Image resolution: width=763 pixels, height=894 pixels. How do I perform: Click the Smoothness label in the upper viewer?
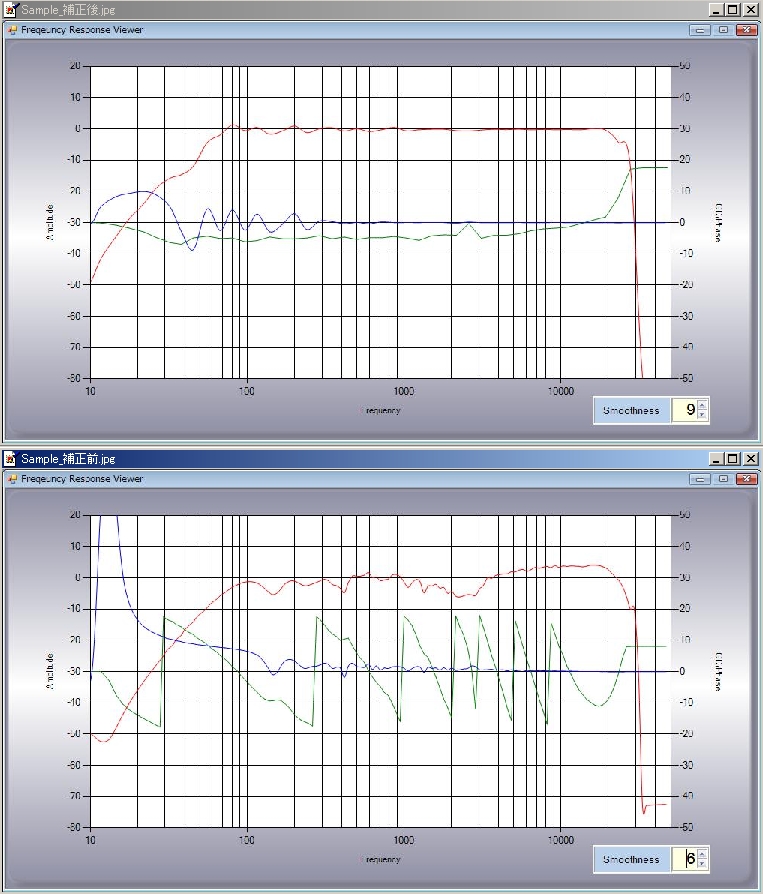pyautogui.click(x=631, y=410)
